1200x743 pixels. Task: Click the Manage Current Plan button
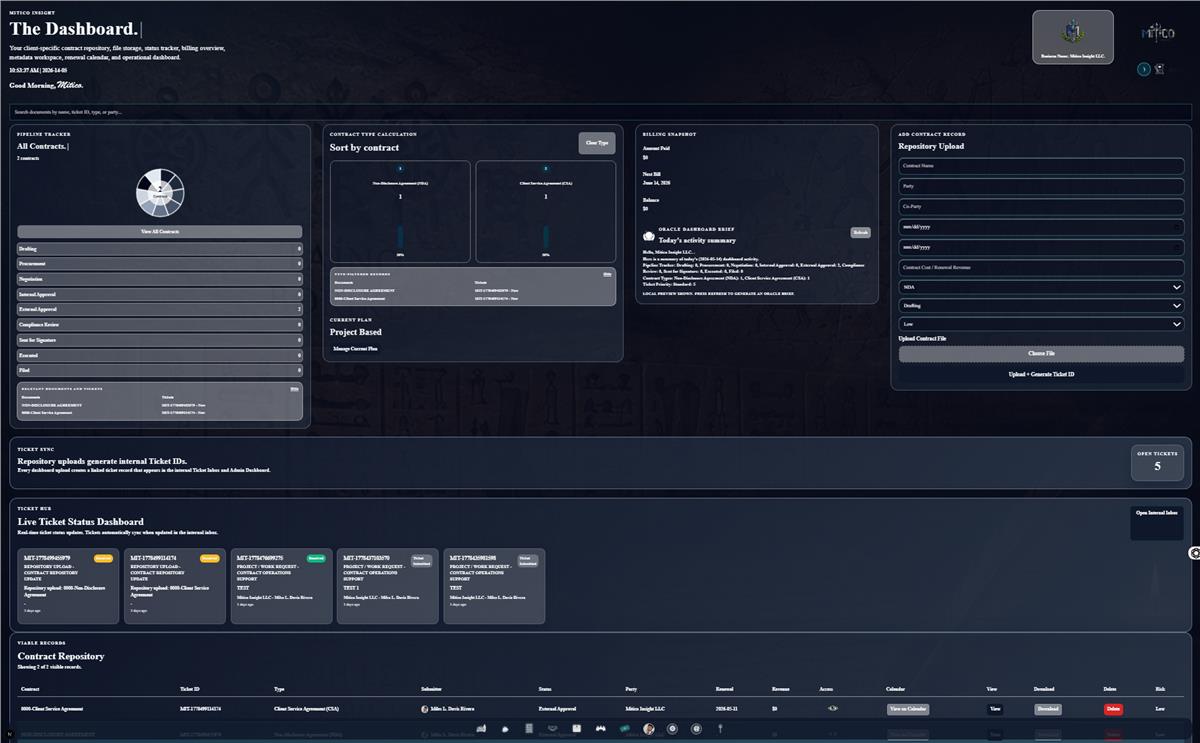click(355, 349)
